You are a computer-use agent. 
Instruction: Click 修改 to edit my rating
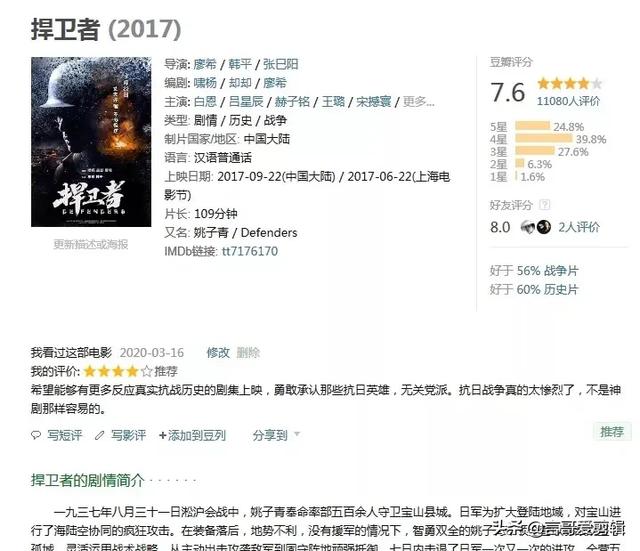218,352
